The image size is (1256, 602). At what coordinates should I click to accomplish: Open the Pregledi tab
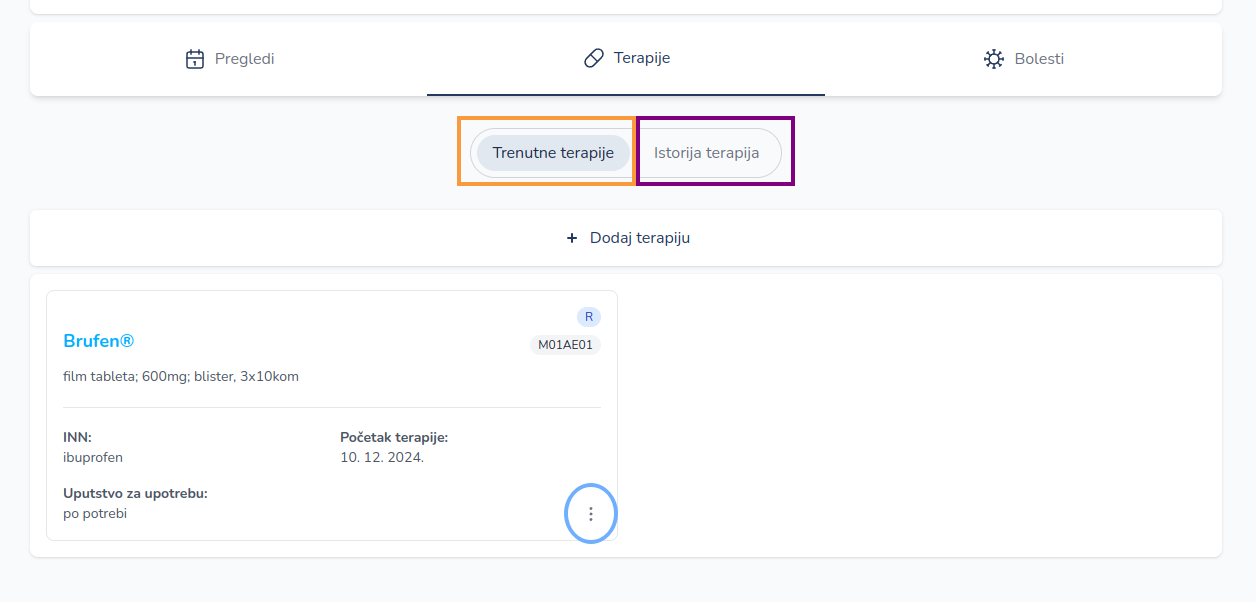[244, 59]
